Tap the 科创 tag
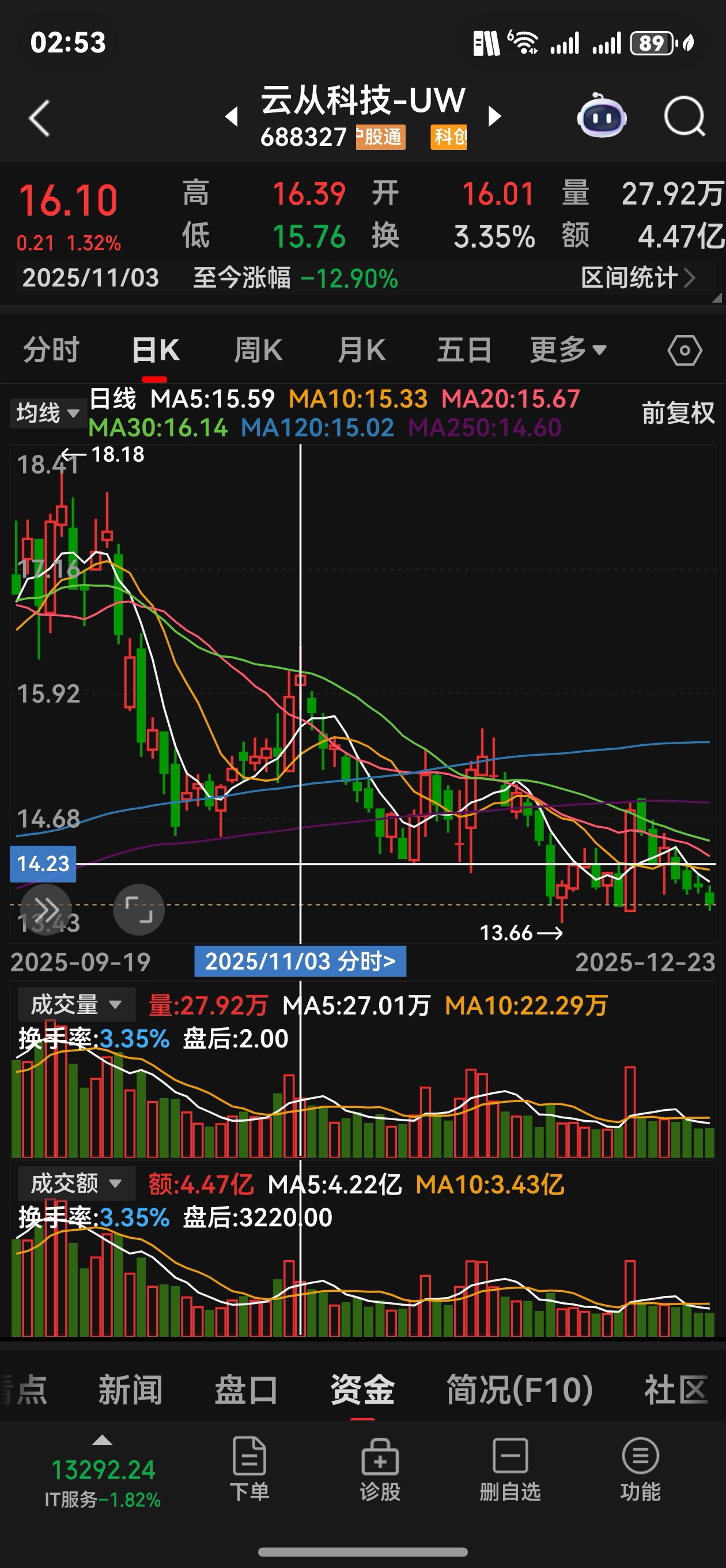The width and height of the screenshot is (726, 1568). [449, 137]
